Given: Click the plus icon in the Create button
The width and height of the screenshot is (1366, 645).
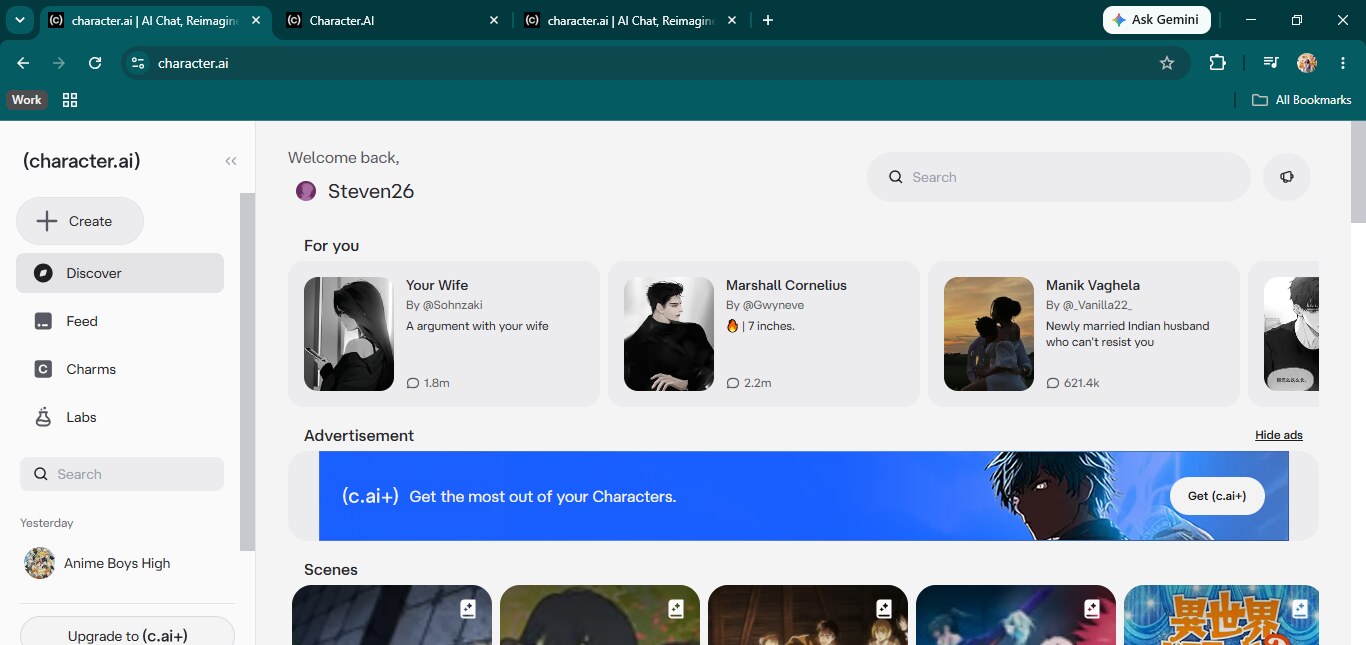Looking at the screenshot, I should click(x=46, y=221).
